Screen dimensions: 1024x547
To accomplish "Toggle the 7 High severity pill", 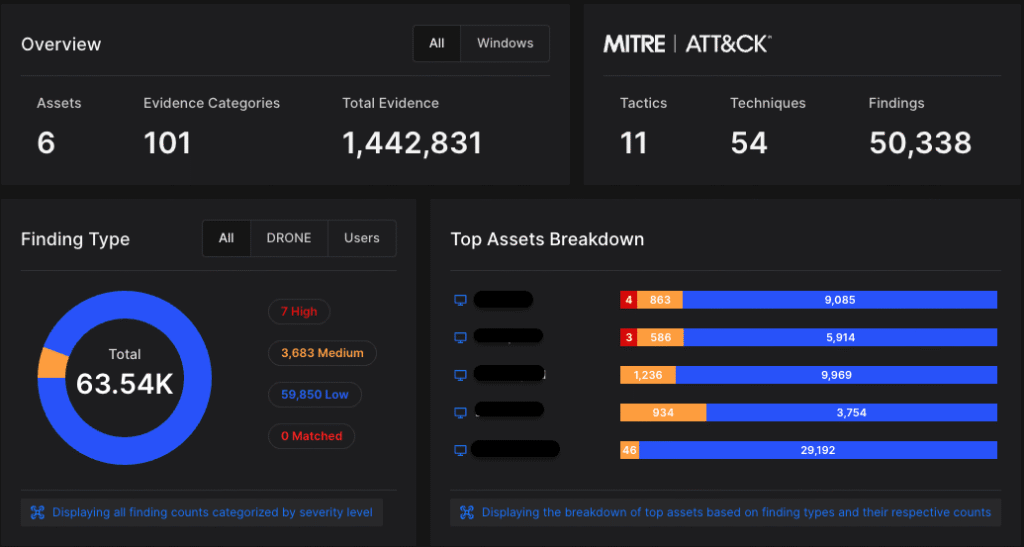I will (299, 312).
